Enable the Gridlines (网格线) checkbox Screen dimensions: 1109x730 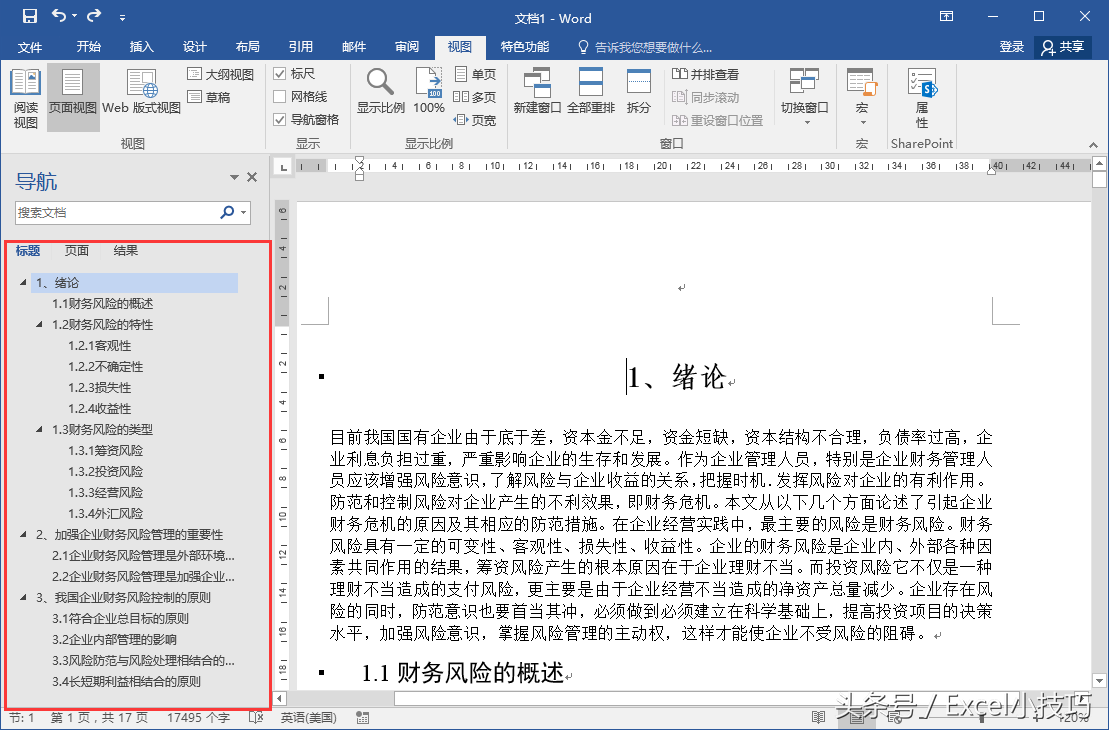pos(281,97)
